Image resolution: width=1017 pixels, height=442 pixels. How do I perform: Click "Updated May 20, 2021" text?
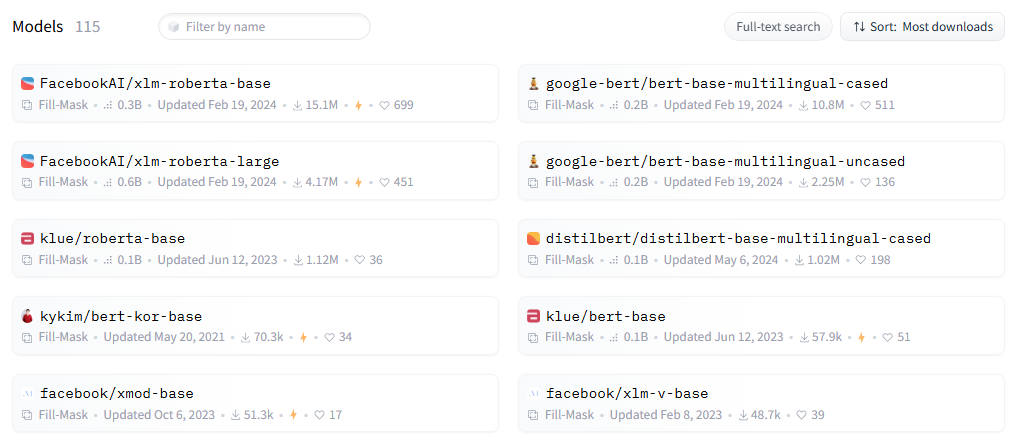click(164, 338)
